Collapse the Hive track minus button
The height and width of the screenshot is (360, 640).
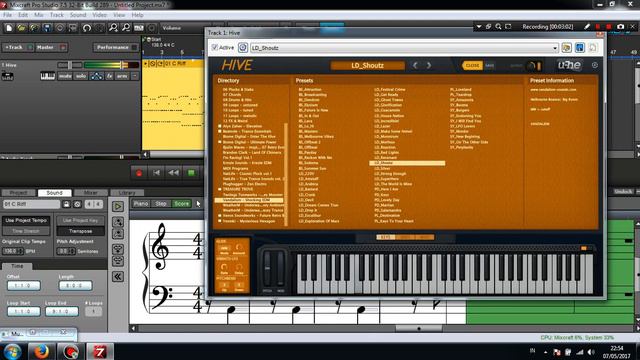[135, 76]
